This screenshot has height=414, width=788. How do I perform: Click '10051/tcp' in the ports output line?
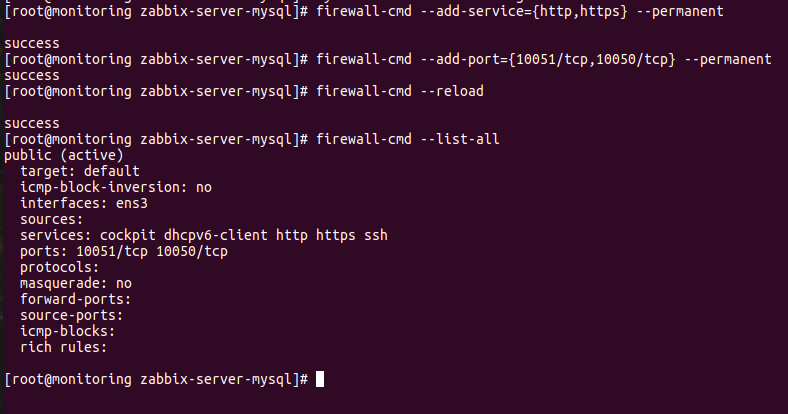pyautogui.click(x=112, y=251)
